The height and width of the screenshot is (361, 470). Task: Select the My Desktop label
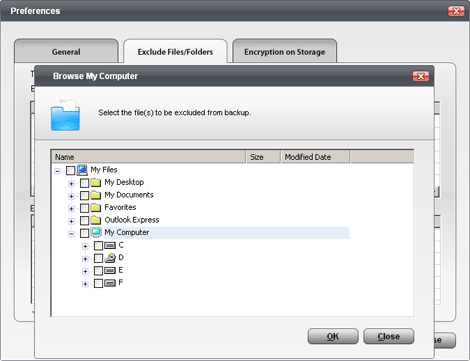click(x=124, y=182)
